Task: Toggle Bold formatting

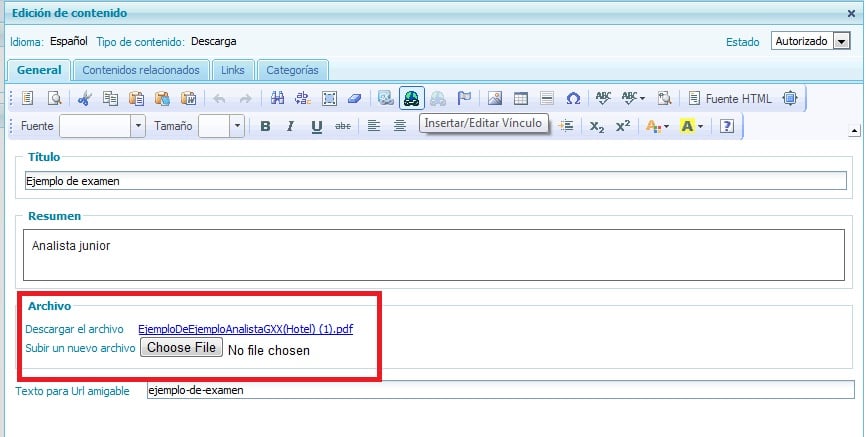Action: (x=265, y=126)
